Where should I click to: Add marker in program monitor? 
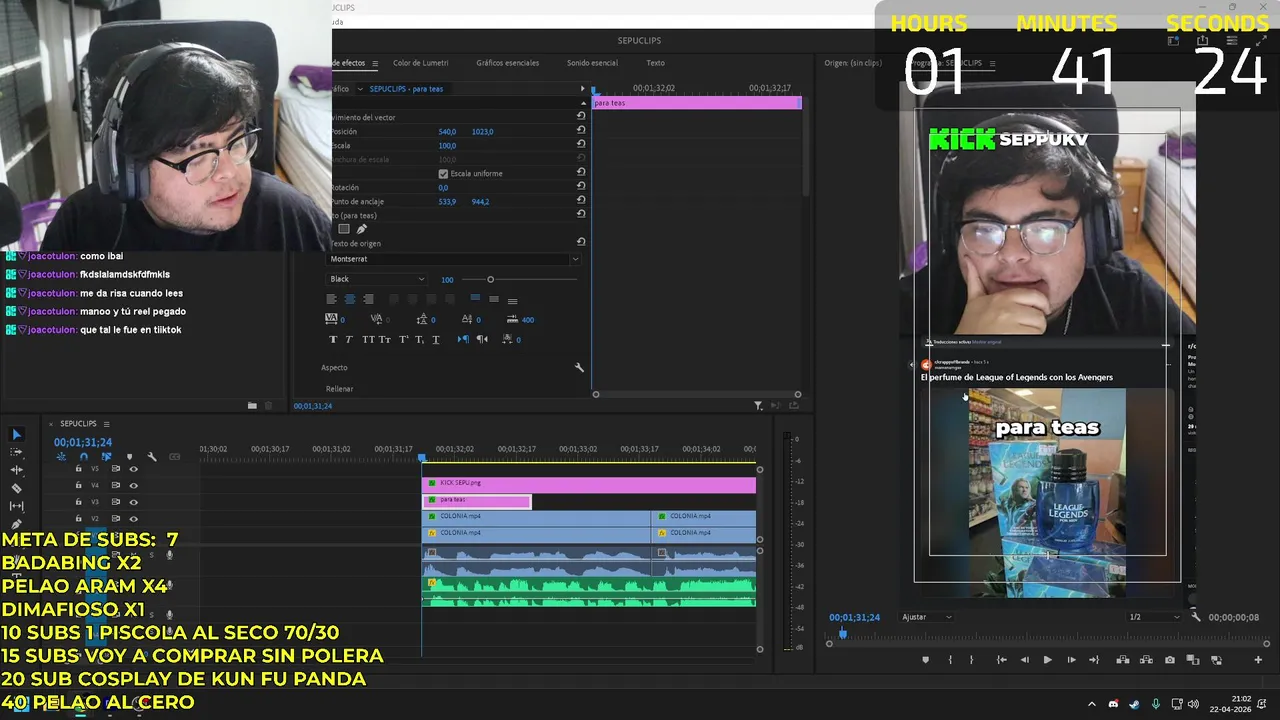pyautogui.click(x=925, y=660)
